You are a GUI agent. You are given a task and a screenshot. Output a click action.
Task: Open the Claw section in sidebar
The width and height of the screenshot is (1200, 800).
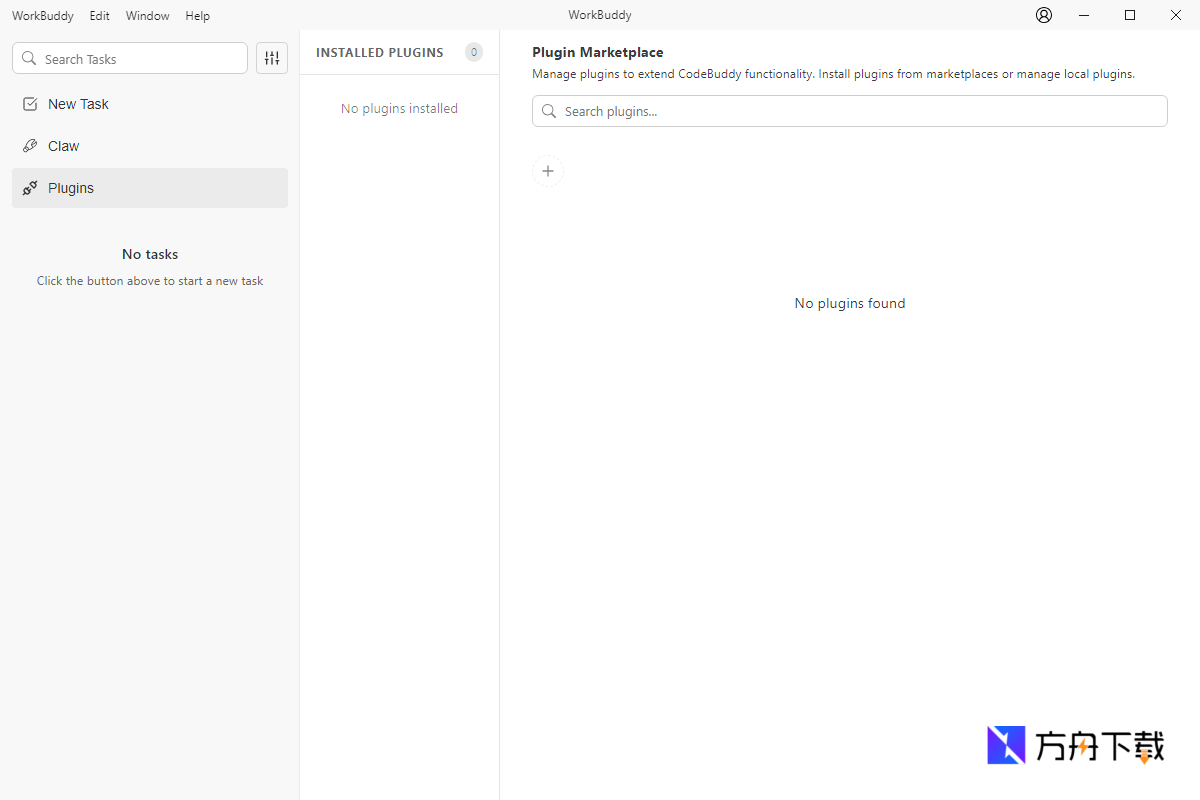click(63, 146)
